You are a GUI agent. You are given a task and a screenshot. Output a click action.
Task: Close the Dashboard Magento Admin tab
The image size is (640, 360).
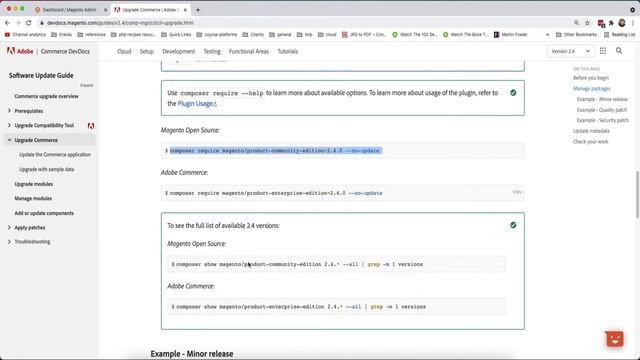pos(105,10)
